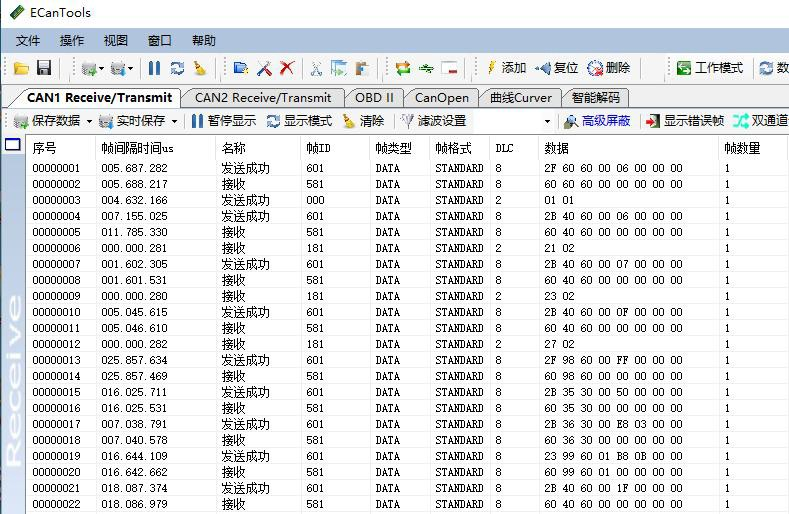Screen dimensions: 789x514
Task: Click the 高级屏蔽 link button
Action: [597, 121]
